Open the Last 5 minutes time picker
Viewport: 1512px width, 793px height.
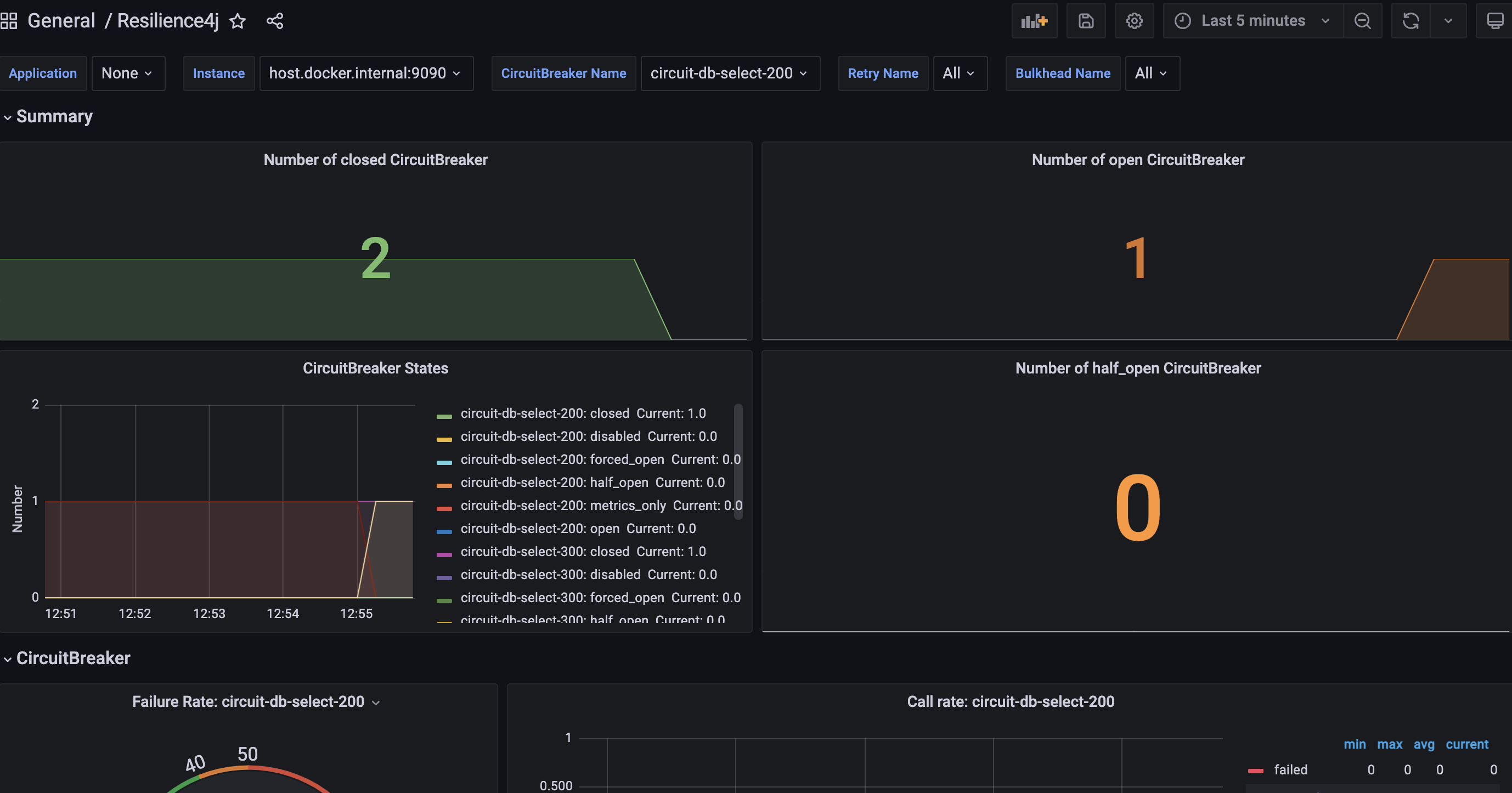click(x=1253, y=21)
